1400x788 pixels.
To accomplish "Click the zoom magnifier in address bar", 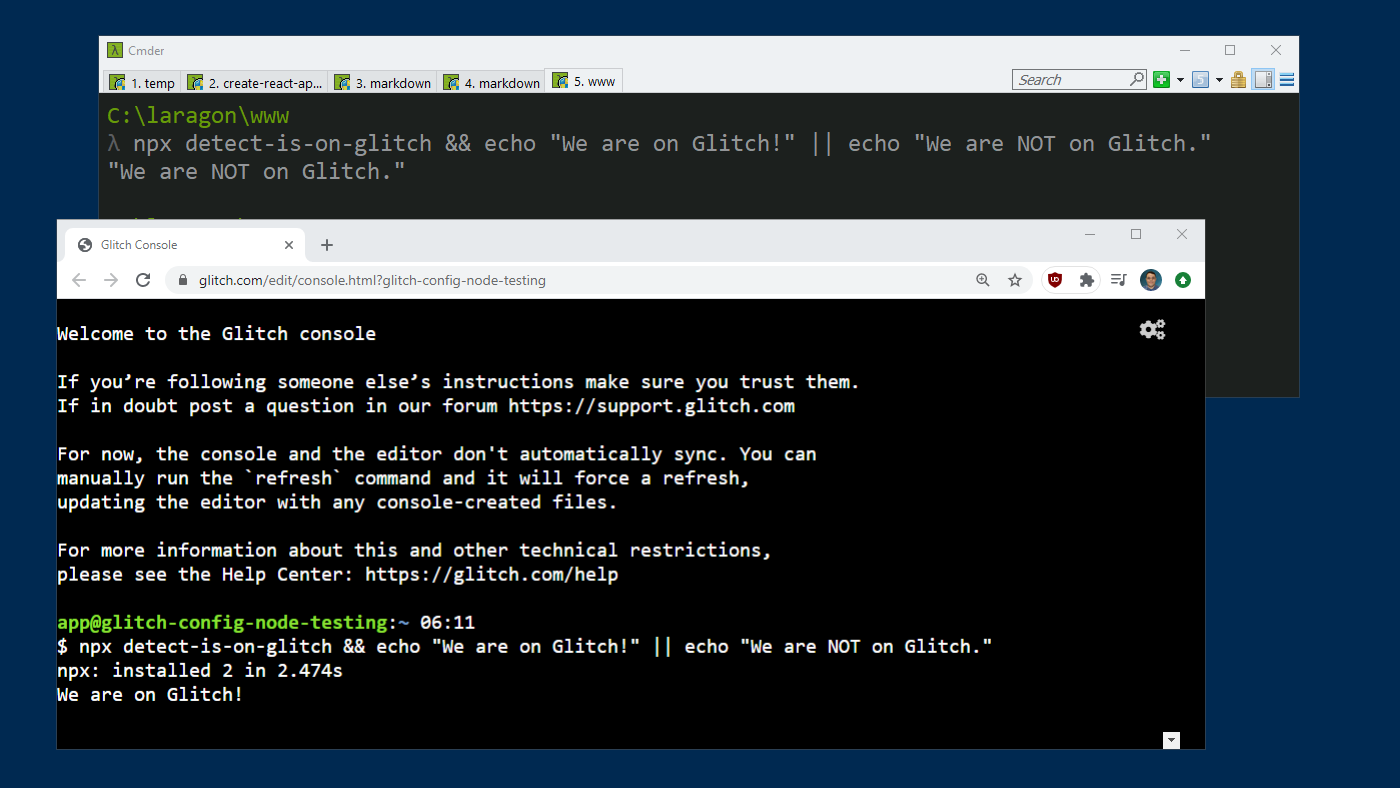I will [983, 280].
